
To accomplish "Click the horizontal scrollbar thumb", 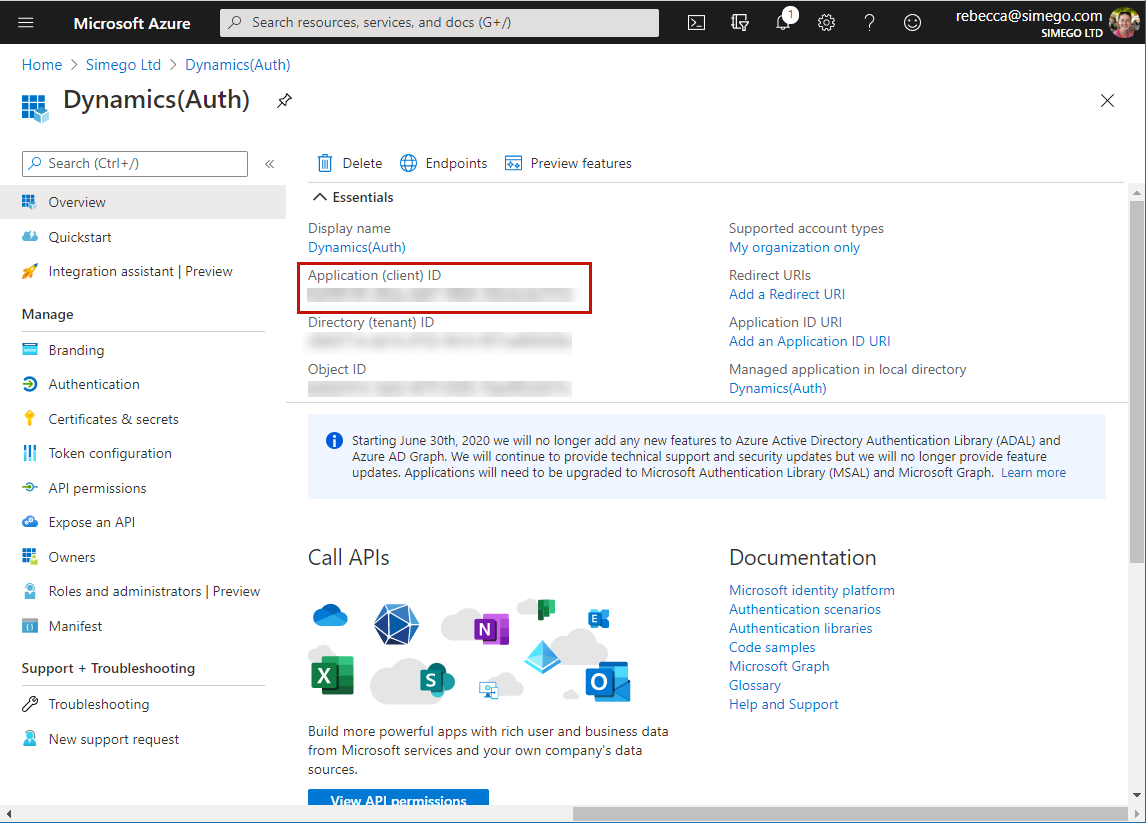I will pos(850,813).
